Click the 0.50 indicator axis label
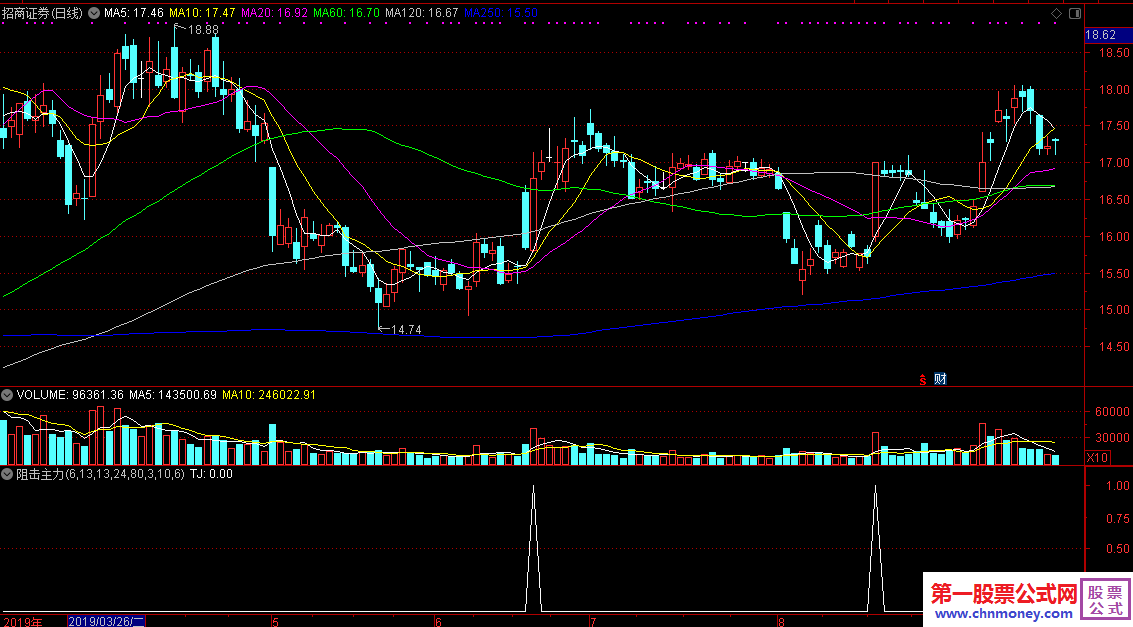The width and height of the screenshot is (1133, 627). pos(1118,549)
